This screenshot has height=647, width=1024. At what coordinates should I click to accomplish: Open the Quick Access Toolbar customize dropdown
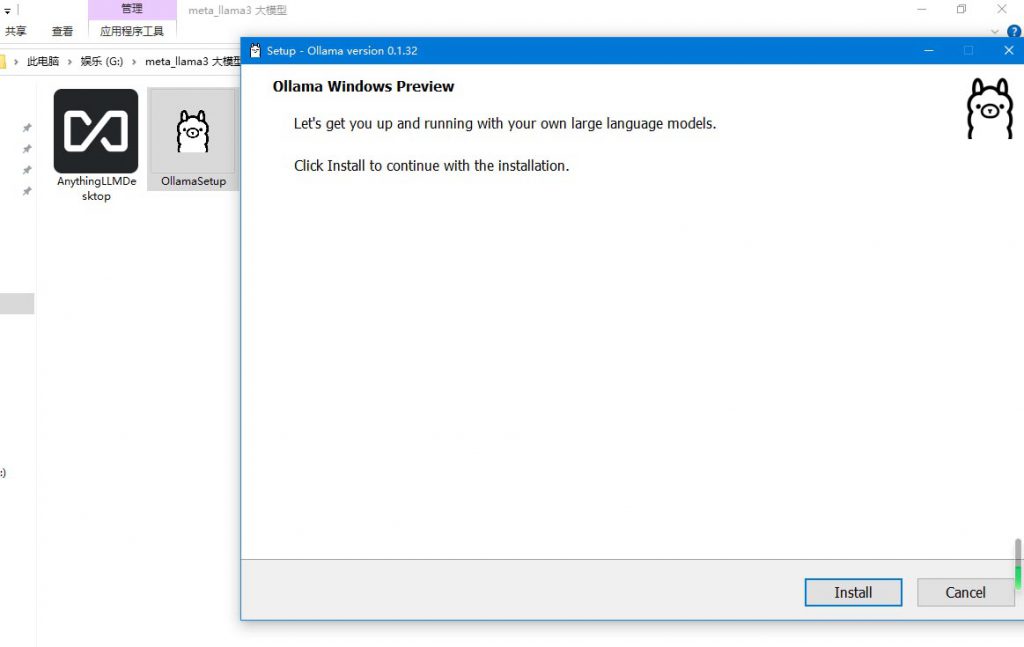tap(7, 11)
